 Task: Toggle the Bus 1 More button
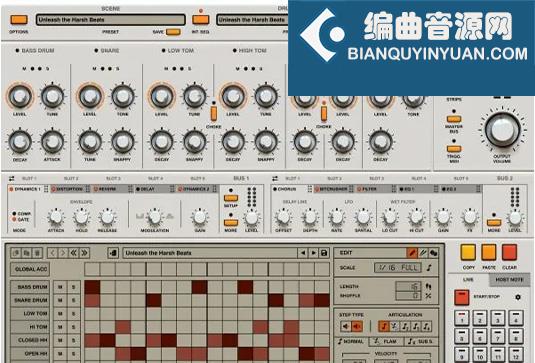tap(231, 223)
